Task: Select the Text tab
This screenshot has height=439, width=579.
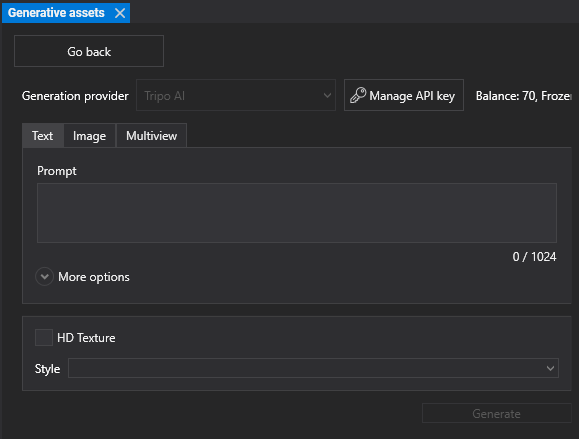Action: 42,136
